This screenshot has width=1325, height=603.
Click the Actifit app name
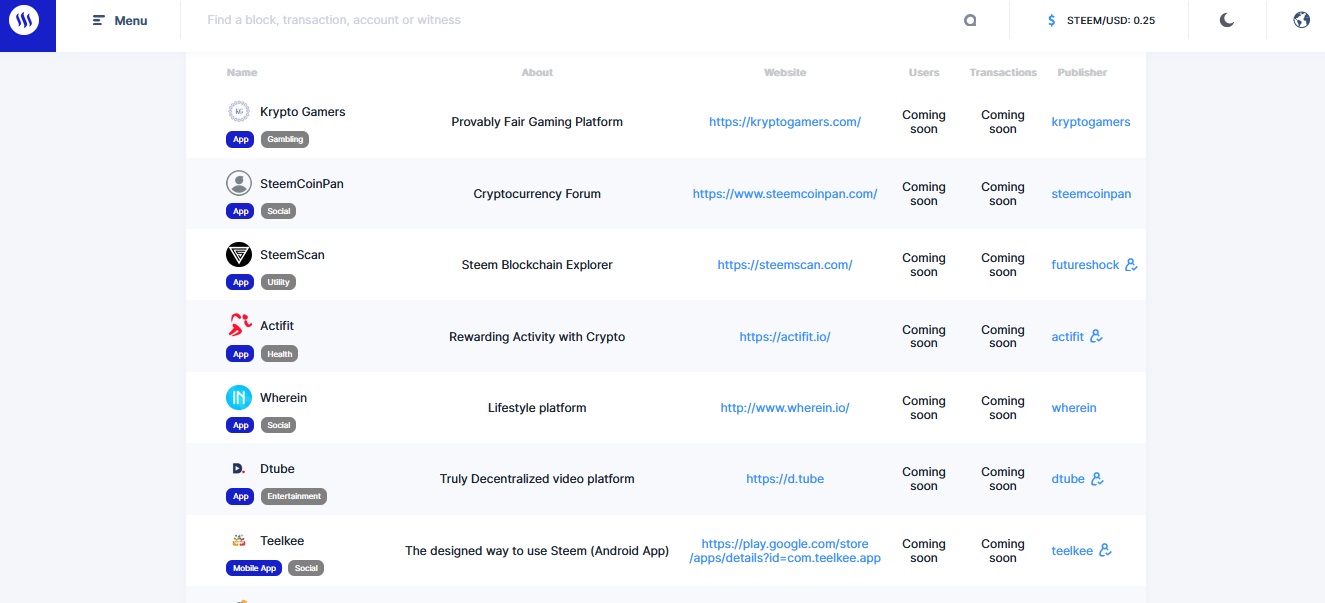pyautogui.click(x=277, y=326)
